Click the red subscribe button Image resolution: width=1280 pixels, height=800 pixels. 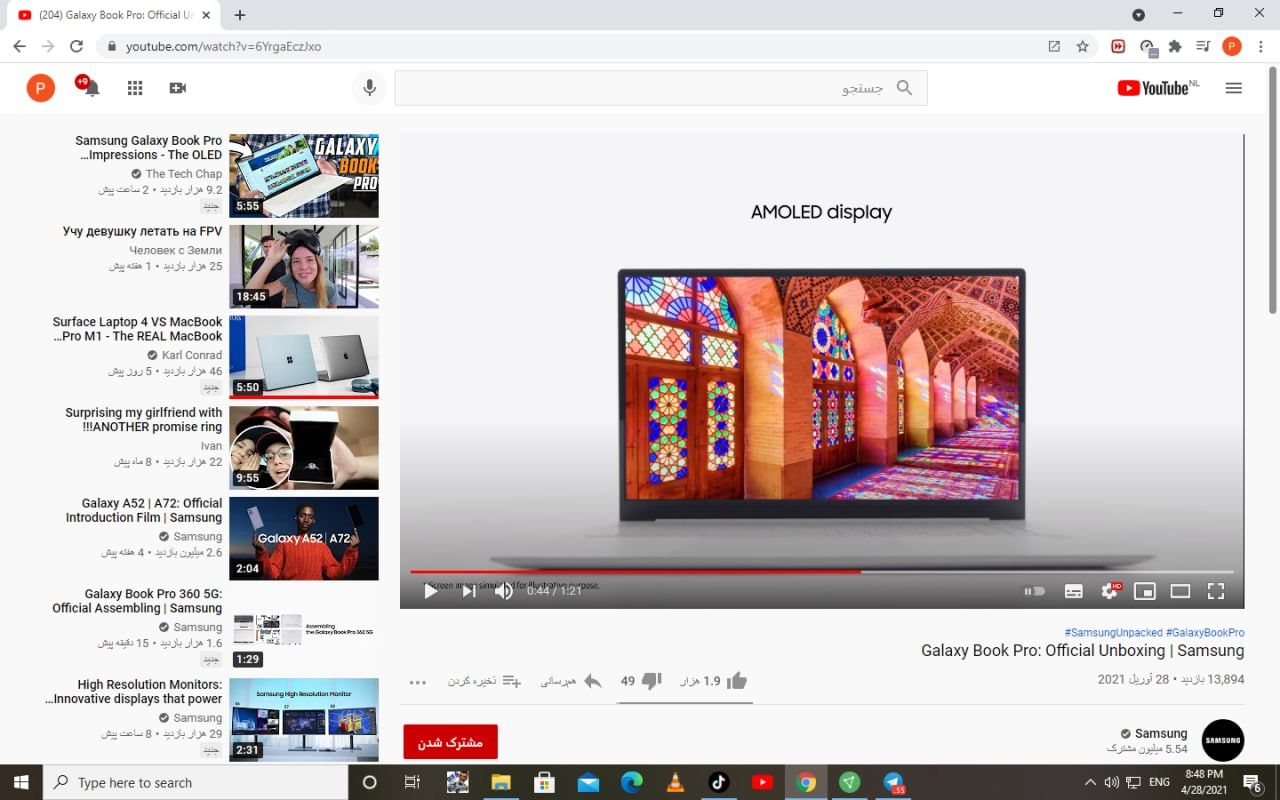450,742
